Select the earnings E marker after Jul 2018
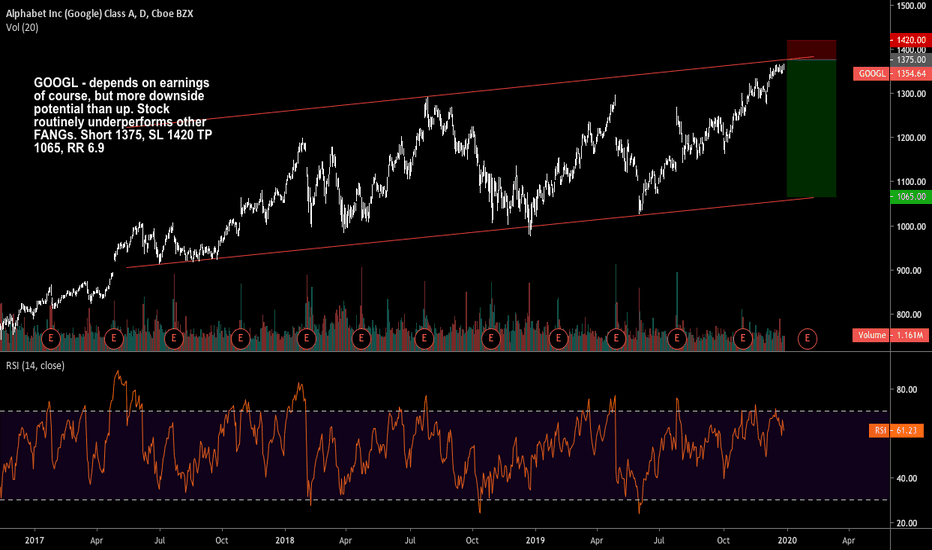 coord(424,339)
